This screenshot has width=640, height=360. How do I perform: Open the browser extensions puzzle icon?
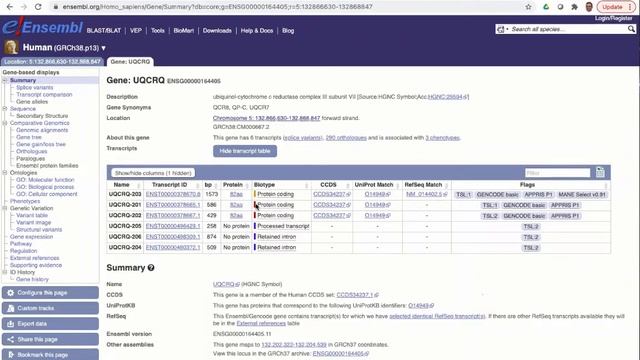(574, 7)
